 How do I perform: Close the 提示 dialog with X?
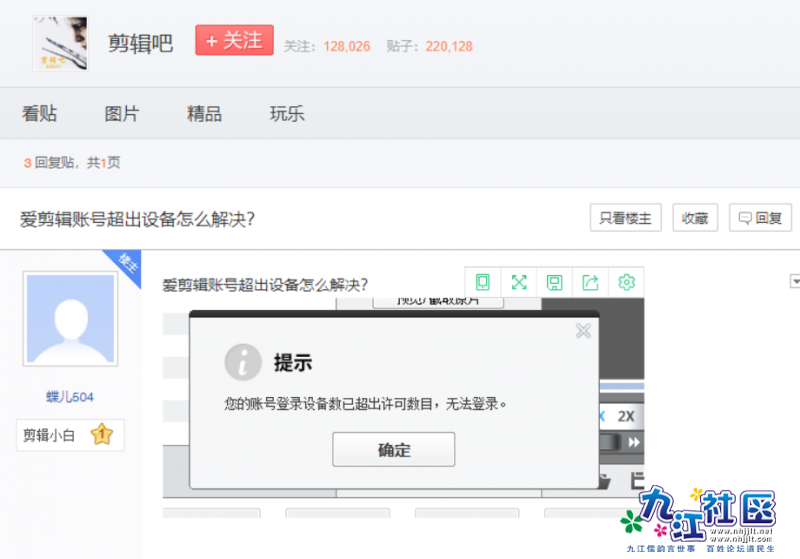click(583, 331)
